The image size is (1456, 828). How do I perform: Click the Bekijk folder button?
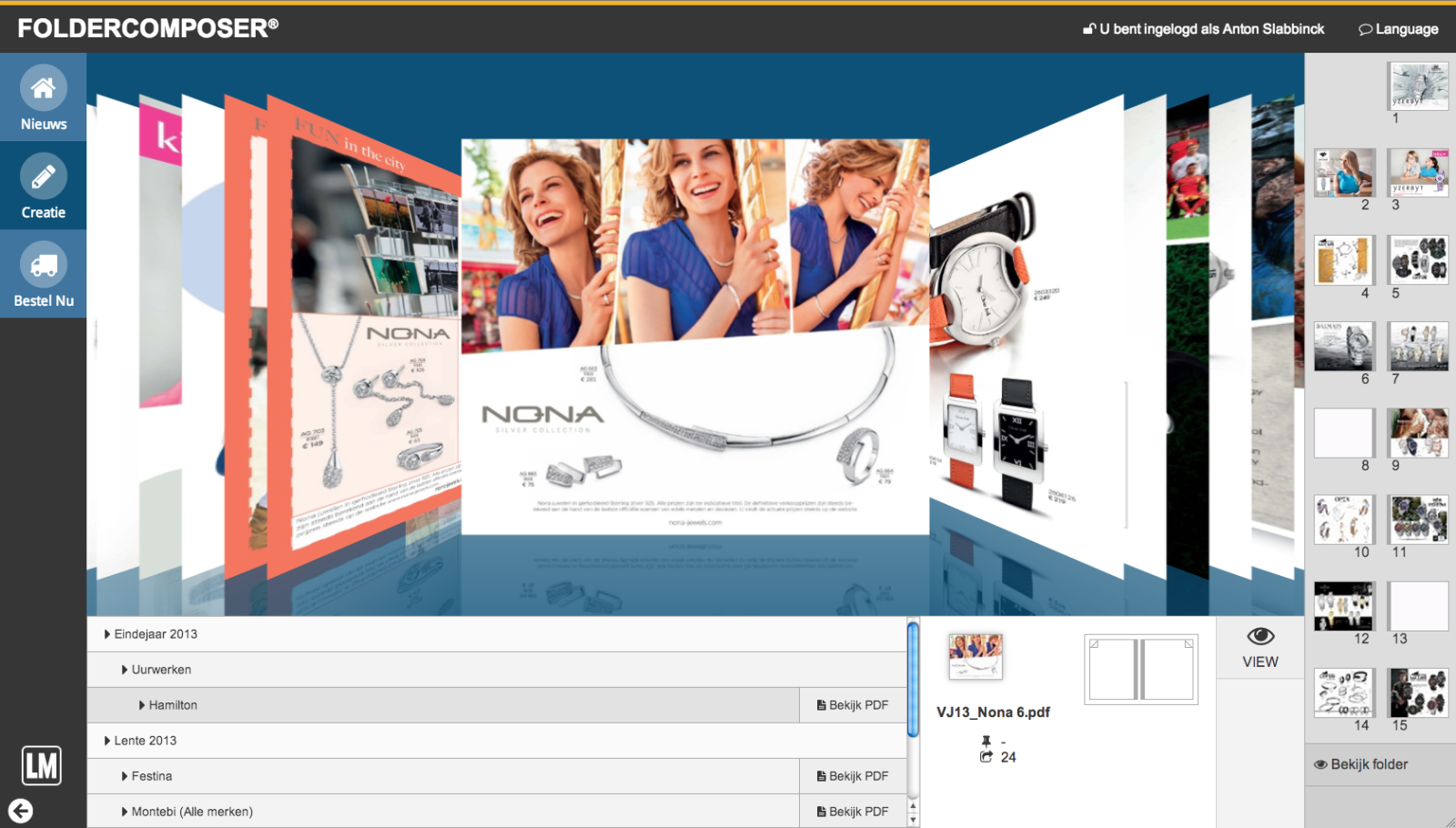[1380, 764]
